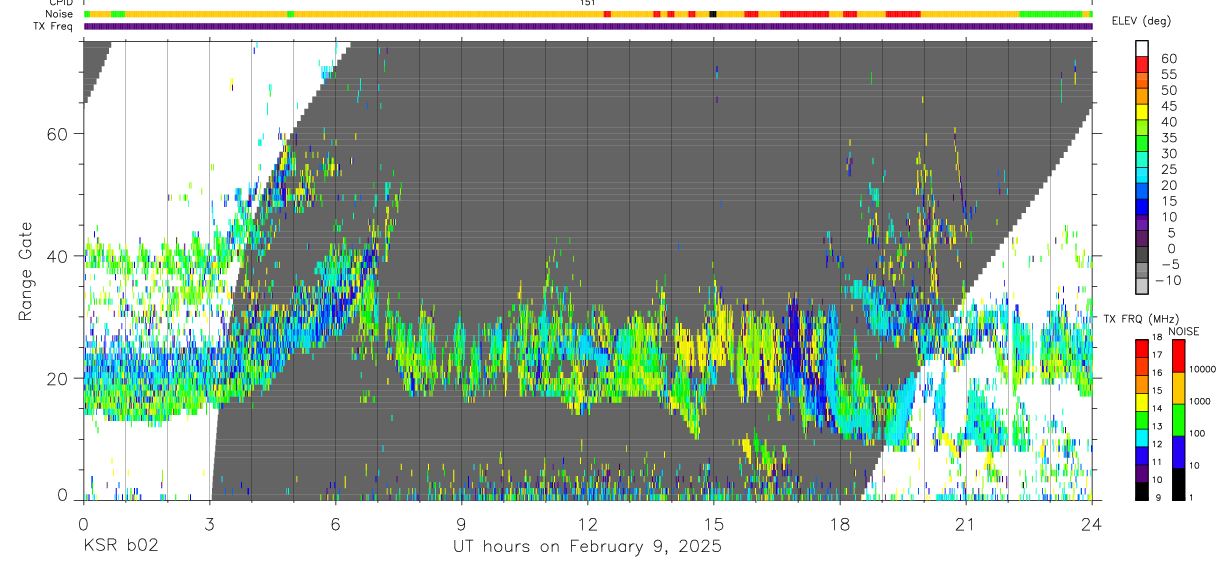Click y-axis tick label 40
Screen dimensions: 1228x567
coord(58,256)
